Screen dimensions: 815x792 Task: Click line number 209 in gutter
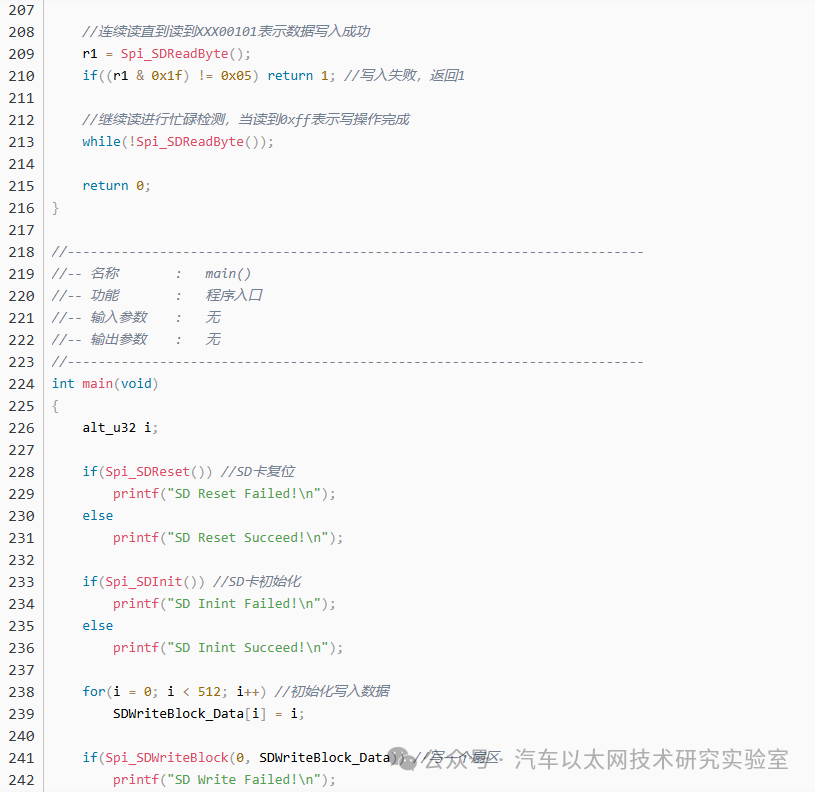pos(21,54)
